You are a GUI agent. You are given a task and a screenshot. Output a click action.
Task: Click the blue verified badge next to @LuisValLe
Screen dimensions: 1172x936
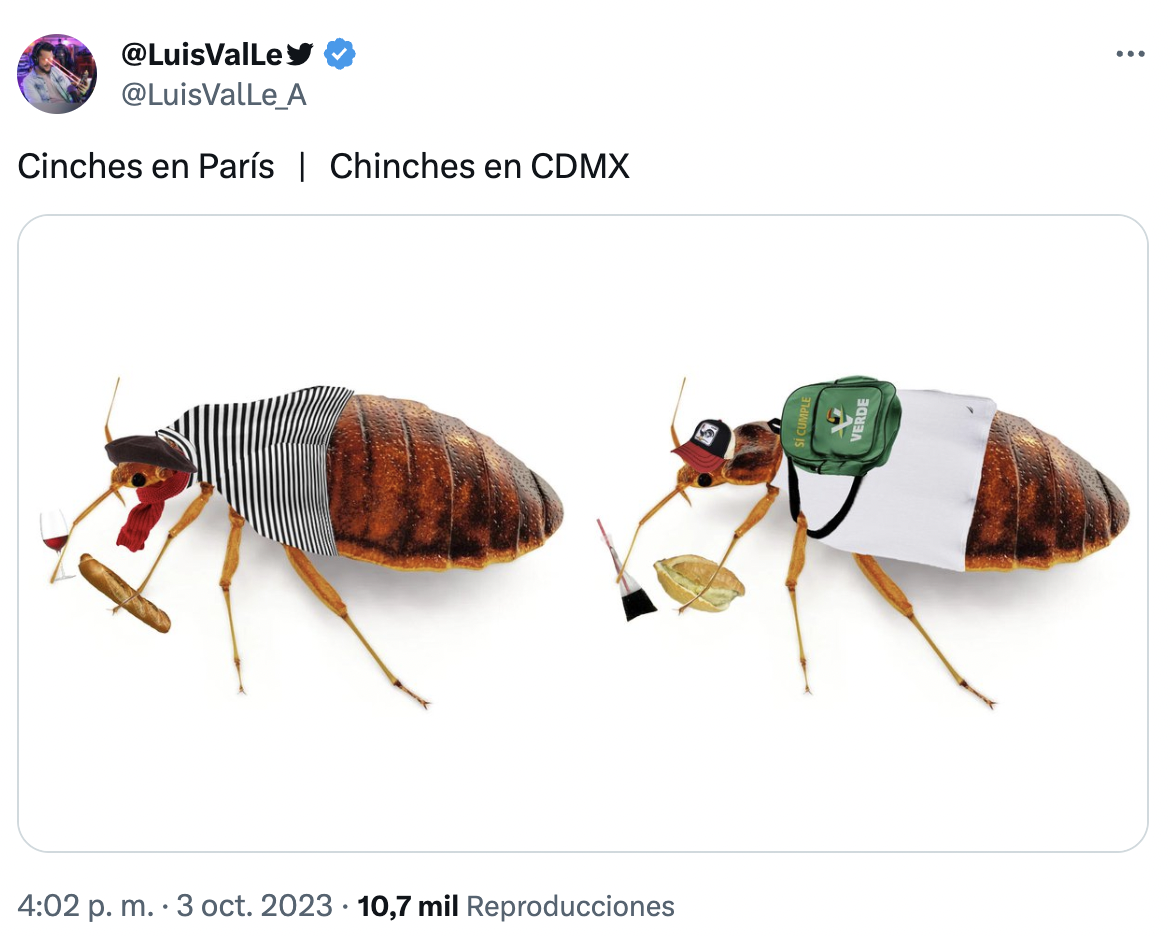point(340,55)
